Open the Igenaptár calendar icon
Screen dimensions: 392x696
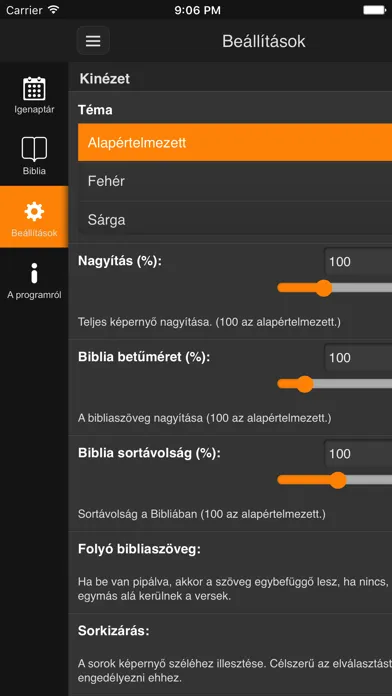pos(34,88)
